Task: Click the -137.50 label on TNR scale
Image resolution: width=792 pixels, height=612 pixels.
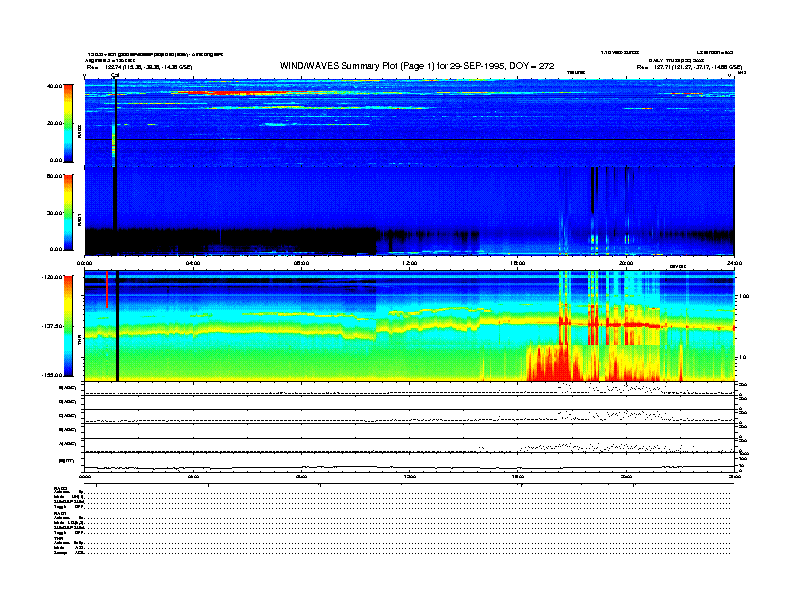Action: 52,326
